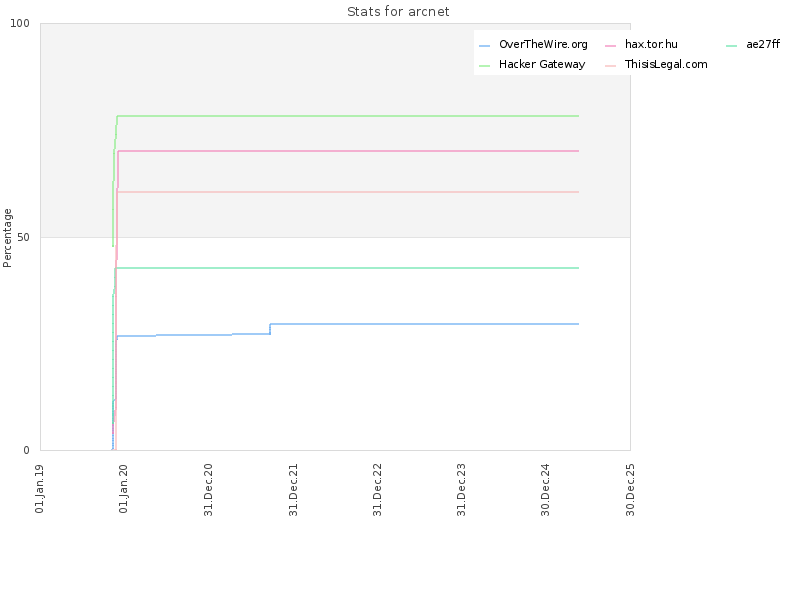
Task: Click the Hacker Gateway light green swatch
Action: point(485,66)
